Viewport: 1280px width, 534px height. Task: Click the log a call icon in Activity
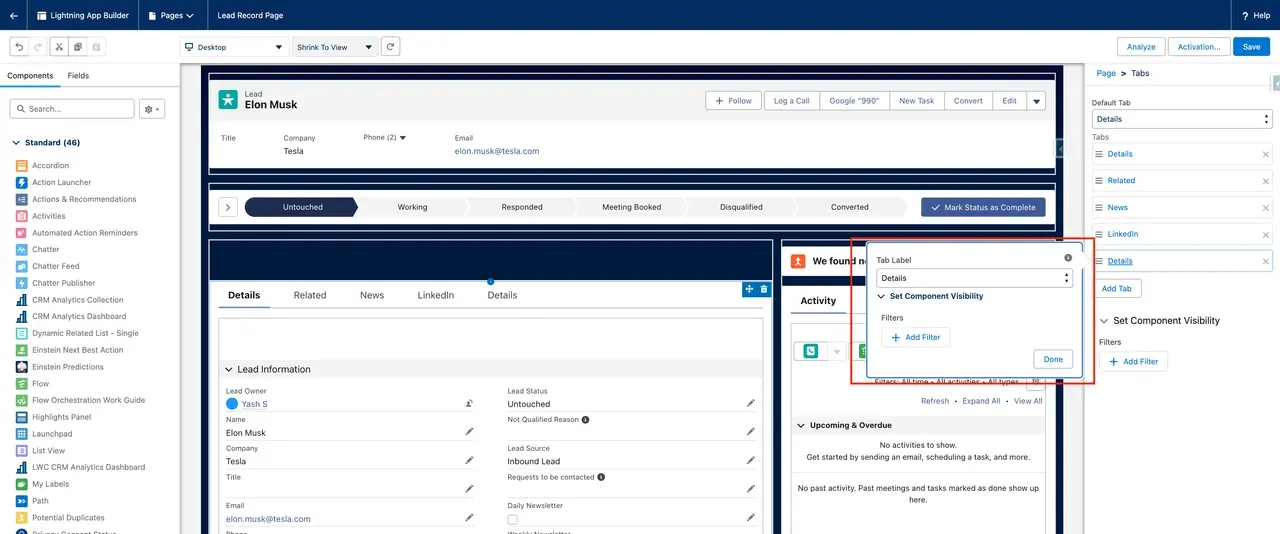click(811, 351)
